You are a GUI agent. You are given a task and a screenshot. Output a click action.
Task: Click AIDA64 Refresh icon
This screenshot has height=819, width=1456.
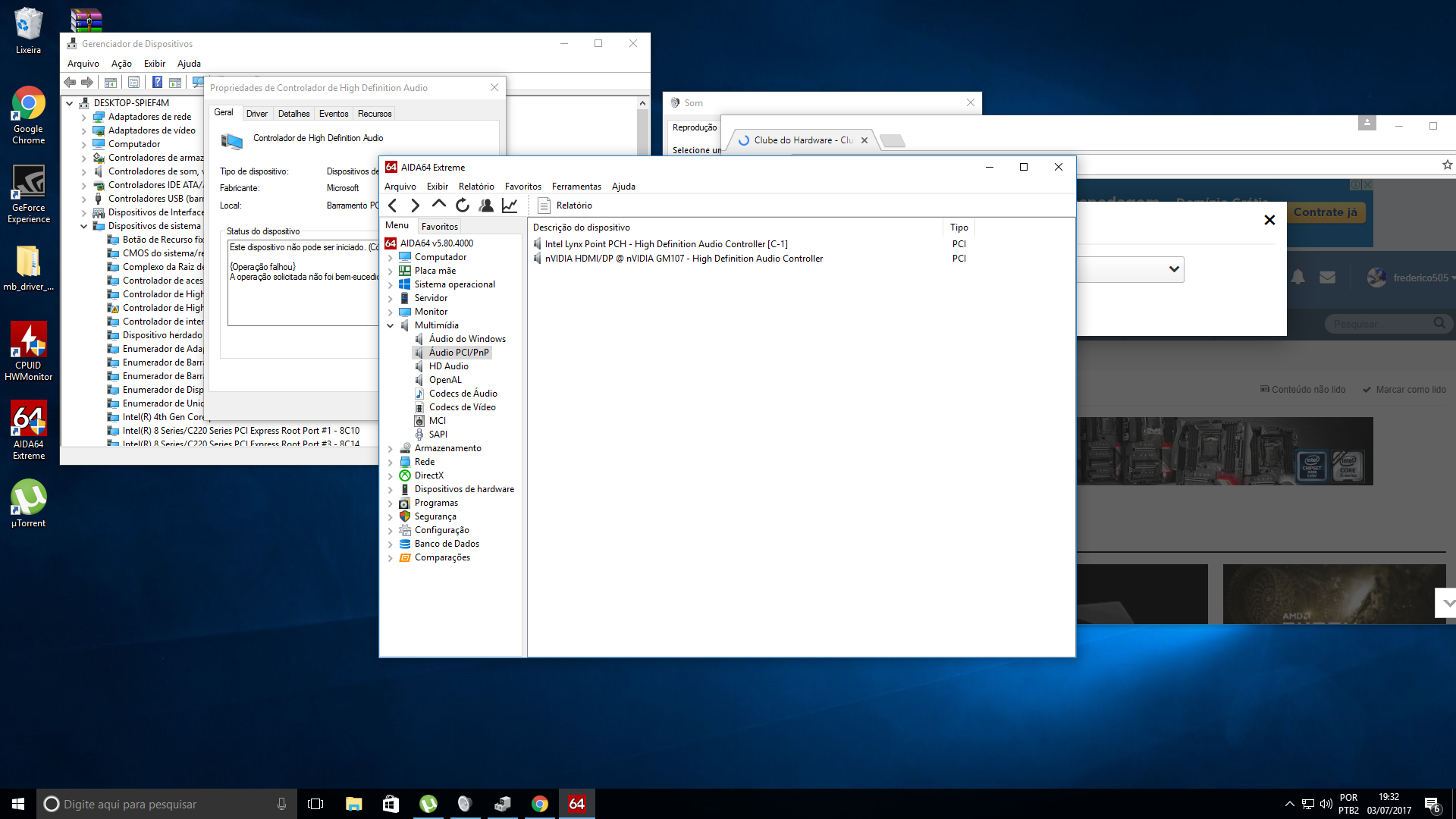pos(463,206)
